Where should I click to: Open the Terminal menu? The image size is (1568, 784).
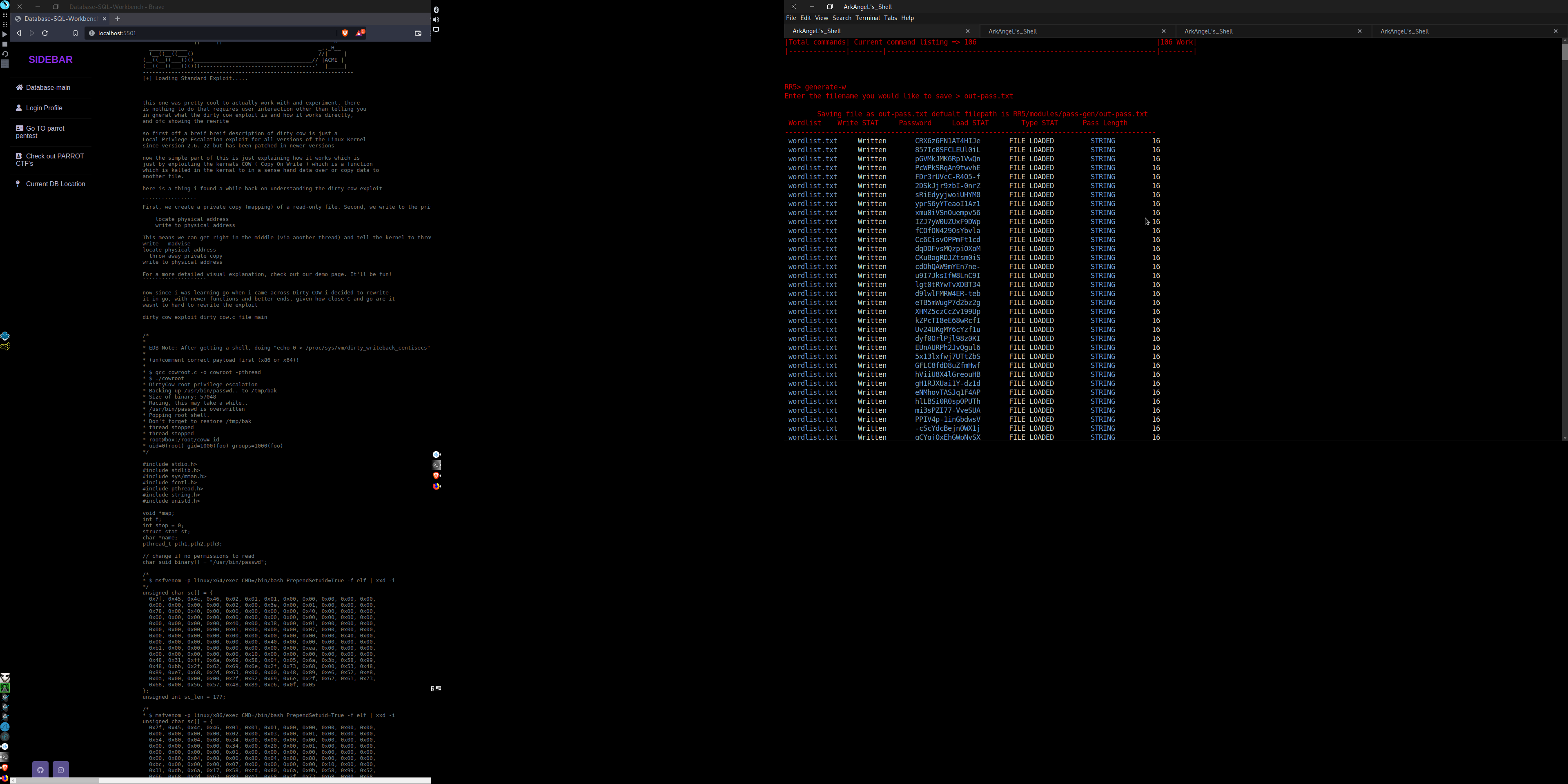coord(867,18)
